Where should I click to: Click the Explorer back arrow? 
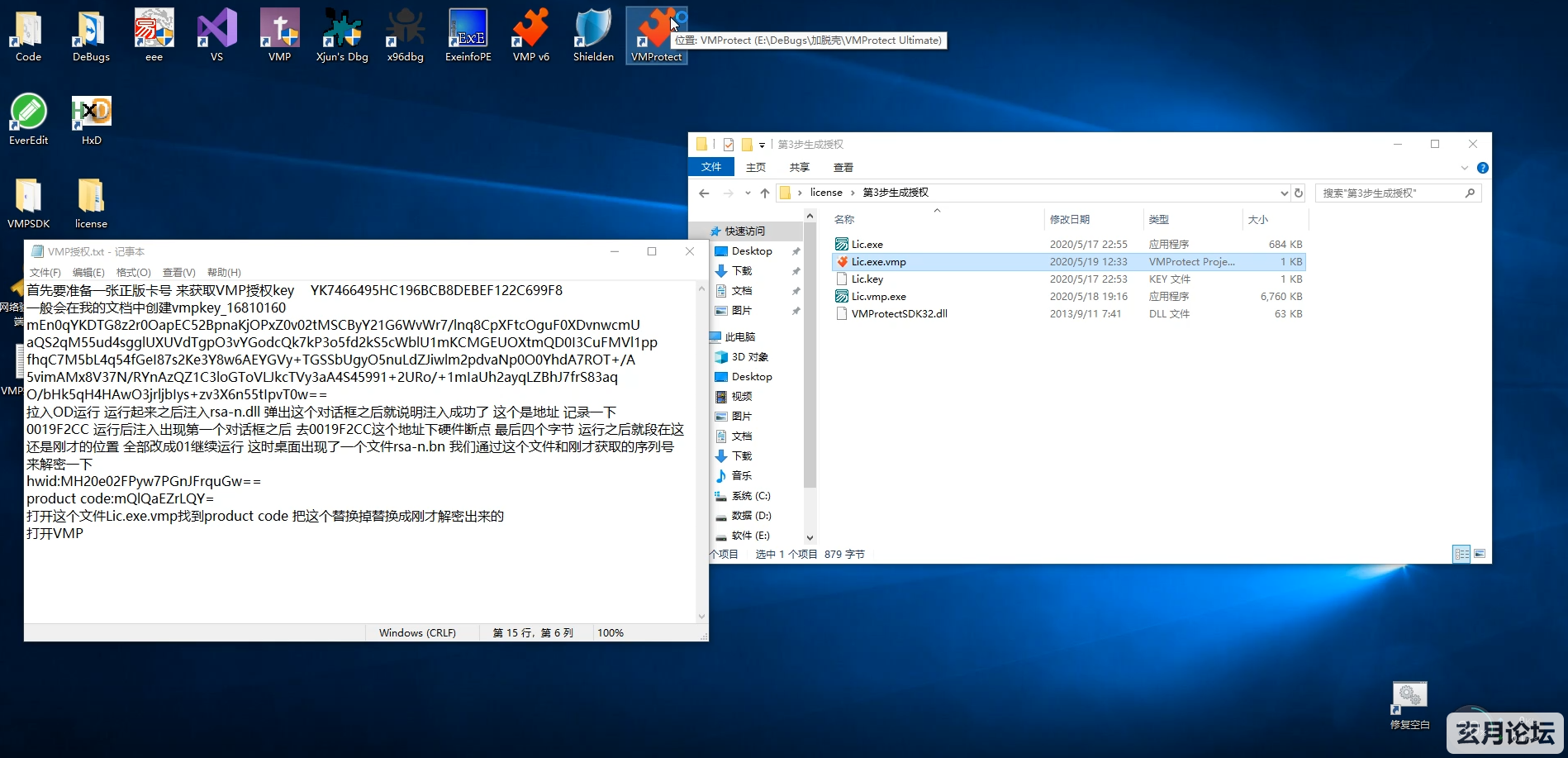tap(704, 193)
